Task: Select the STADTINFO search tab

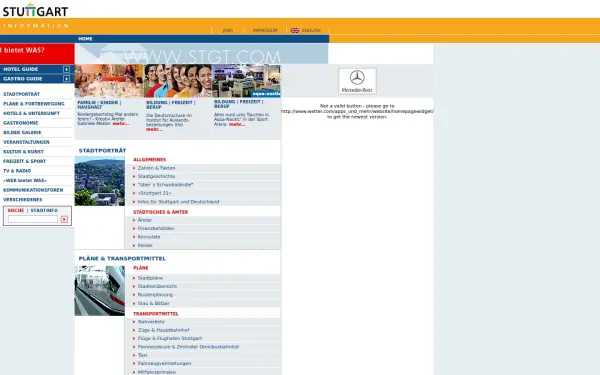Action: click(x=44, y=210)
